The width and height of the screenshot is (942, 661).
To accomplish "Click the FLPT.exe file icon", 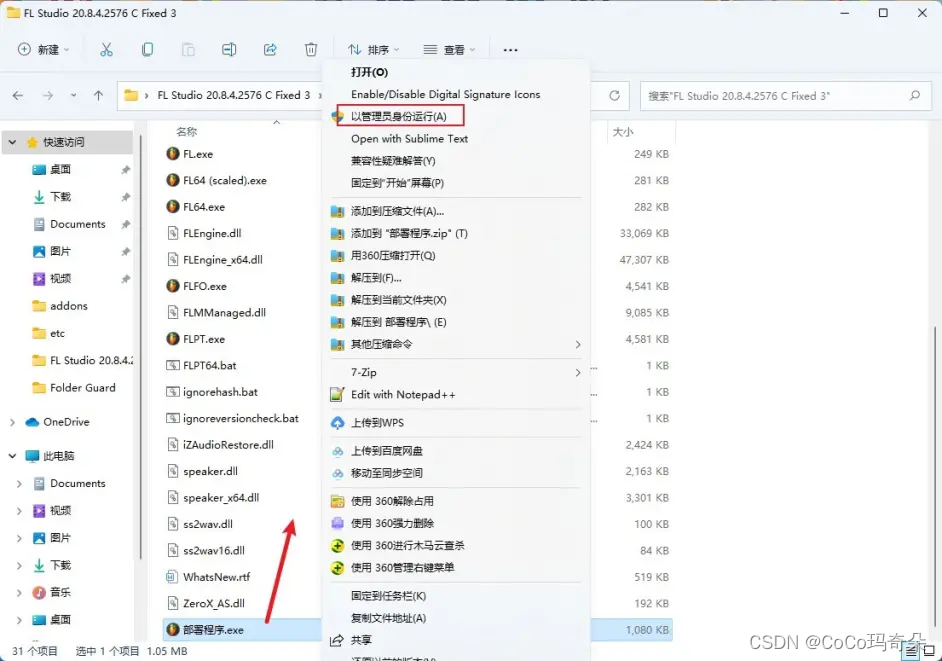I will pos(172,339).
